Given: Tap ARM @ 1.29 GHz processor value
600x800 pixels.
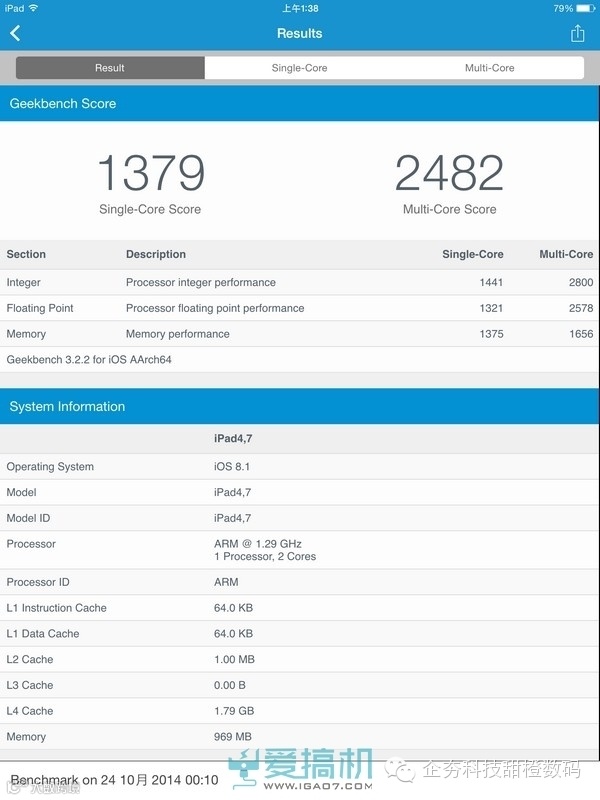Looking at the screenshot, I should [258, 544].
